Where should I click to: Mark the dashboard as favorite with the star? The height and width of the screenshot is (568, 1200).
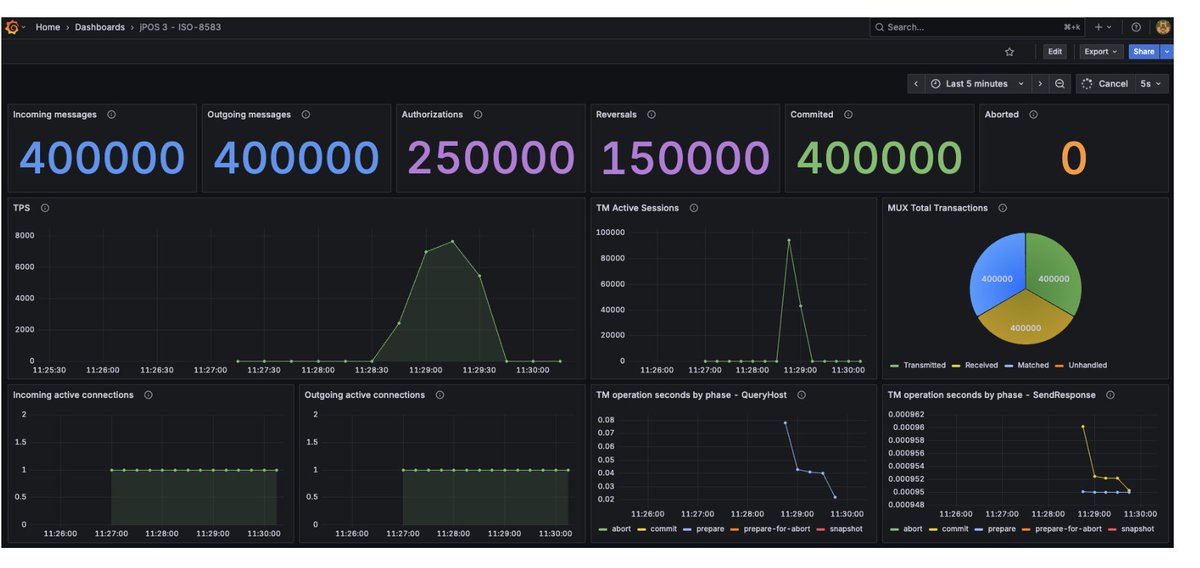[1010, 52]
